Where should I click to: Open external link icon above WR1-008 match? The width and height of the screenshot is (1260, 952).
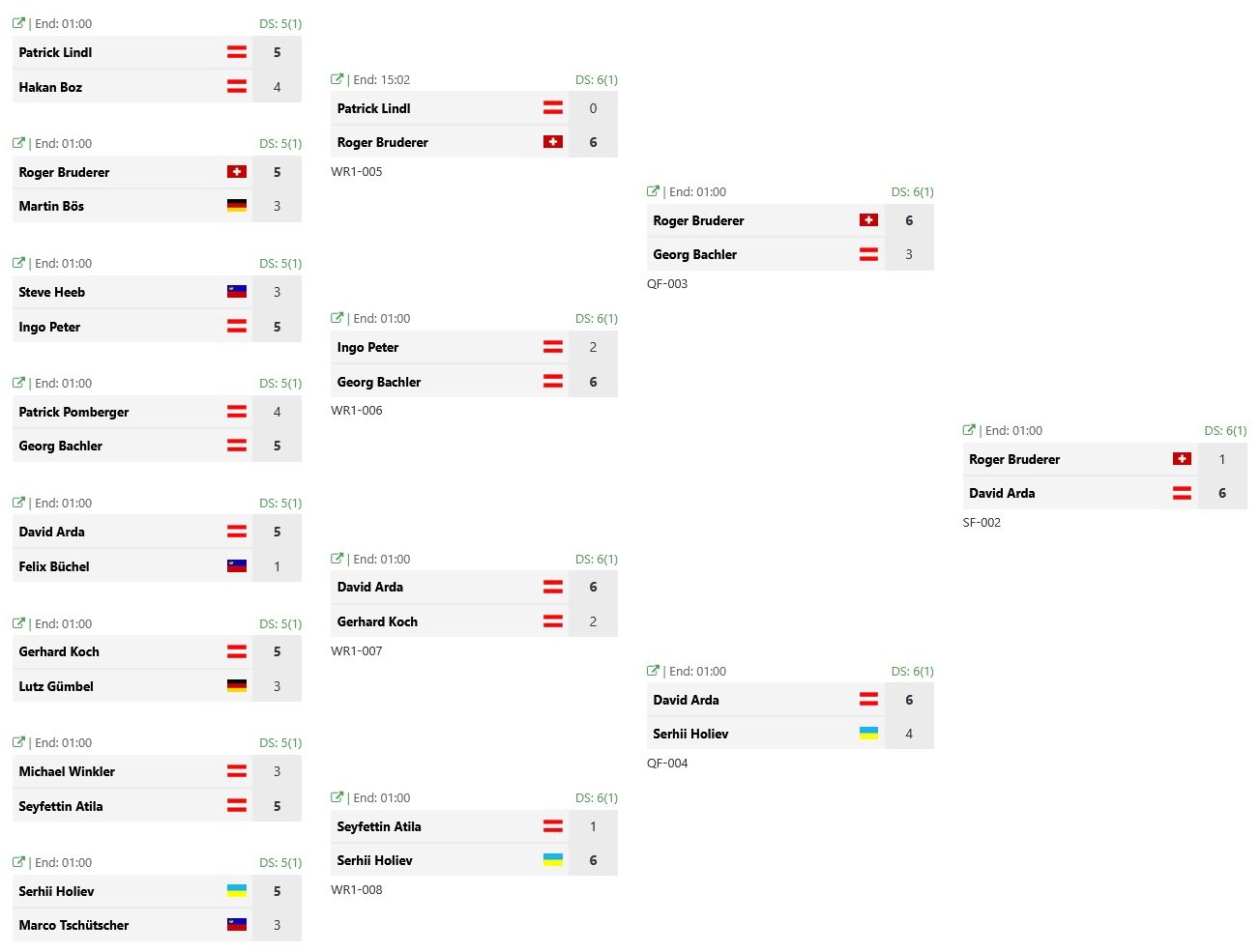coord(337,797)
